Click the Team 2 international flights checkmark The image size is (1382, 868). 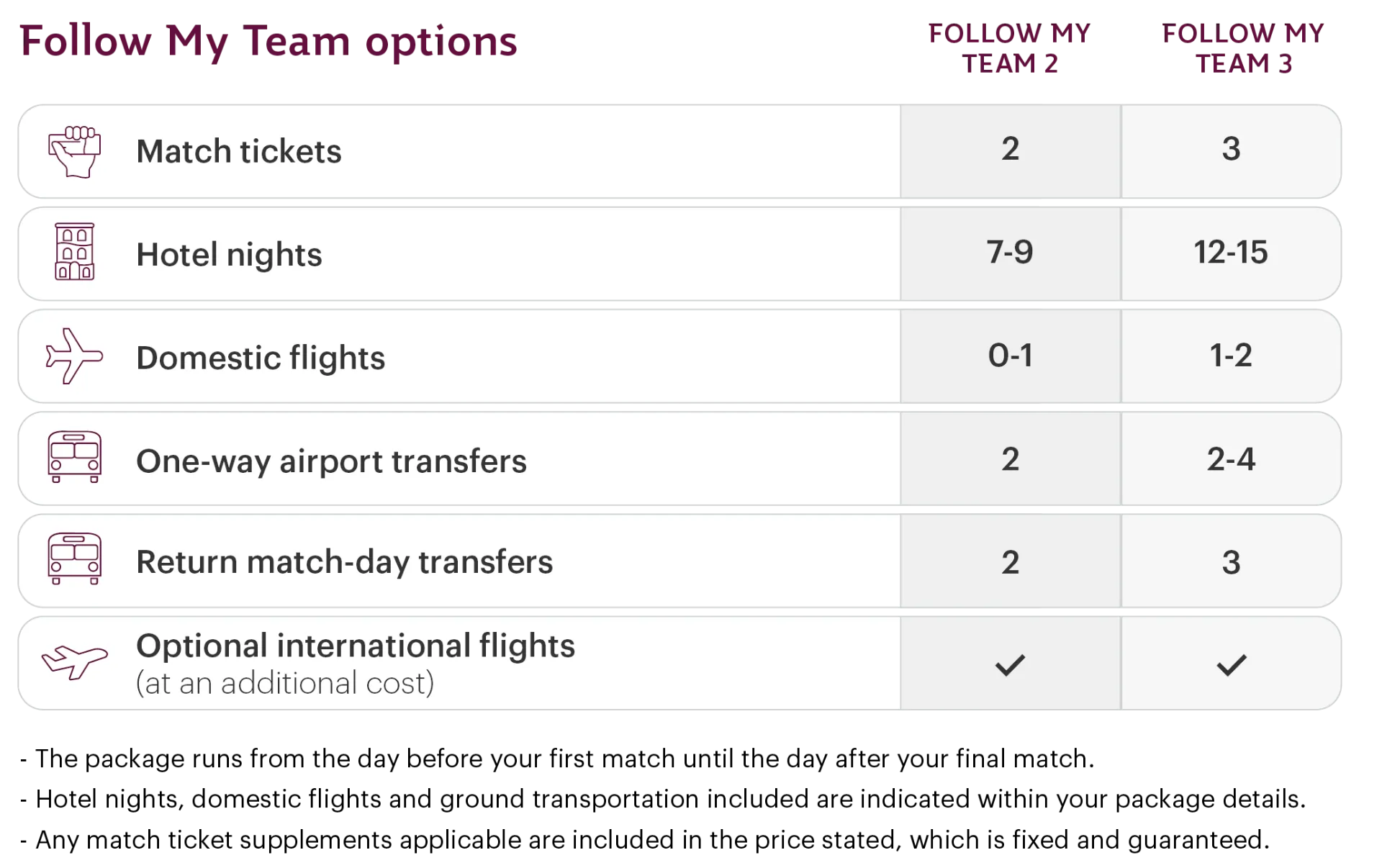coord(1010,664)
